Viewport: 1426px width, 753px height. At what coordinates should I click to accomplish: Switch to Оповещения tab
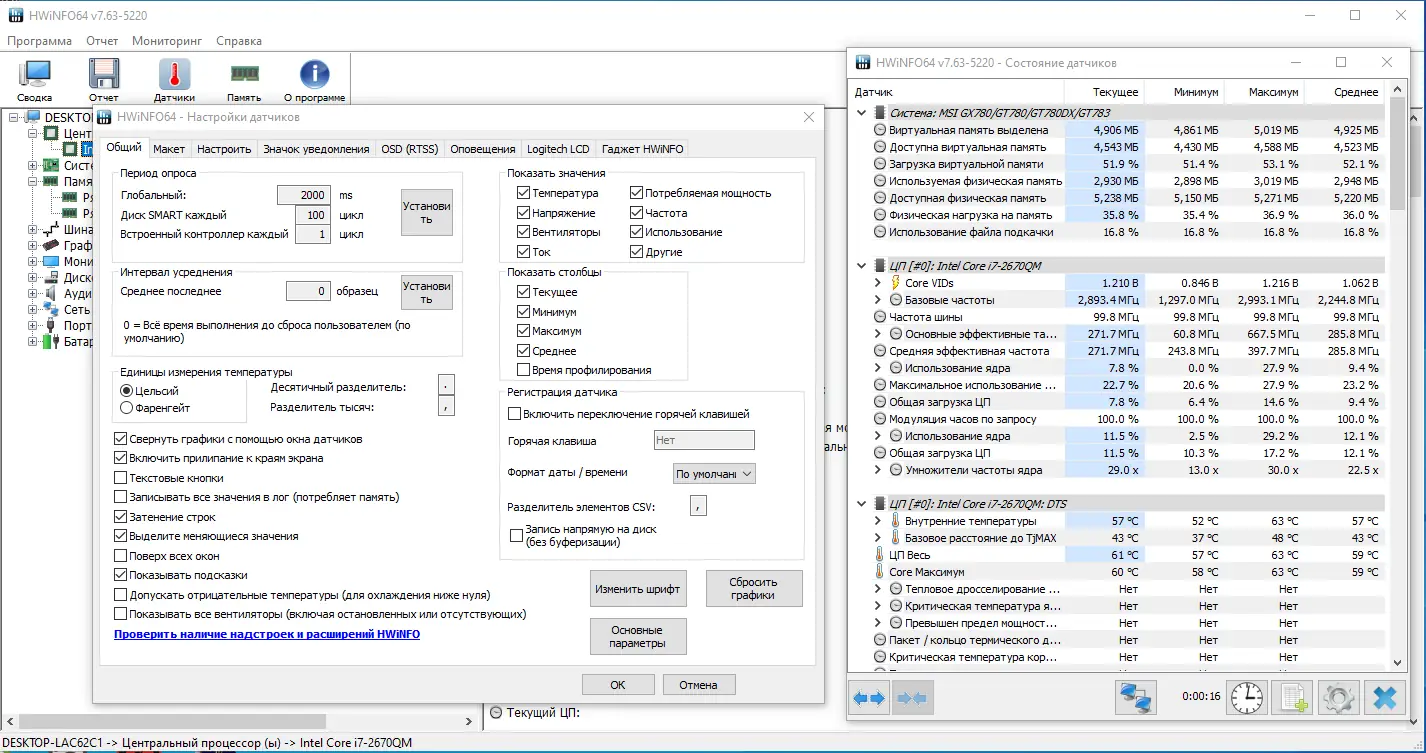483,149
